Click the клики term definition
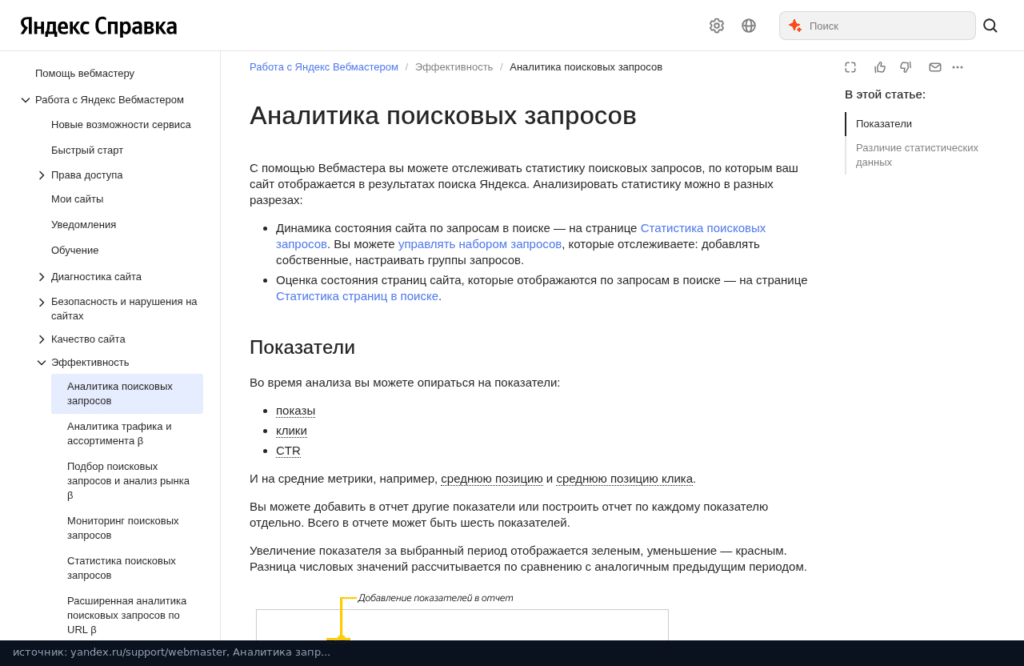The image size is (1024, 666). [291, 431]
